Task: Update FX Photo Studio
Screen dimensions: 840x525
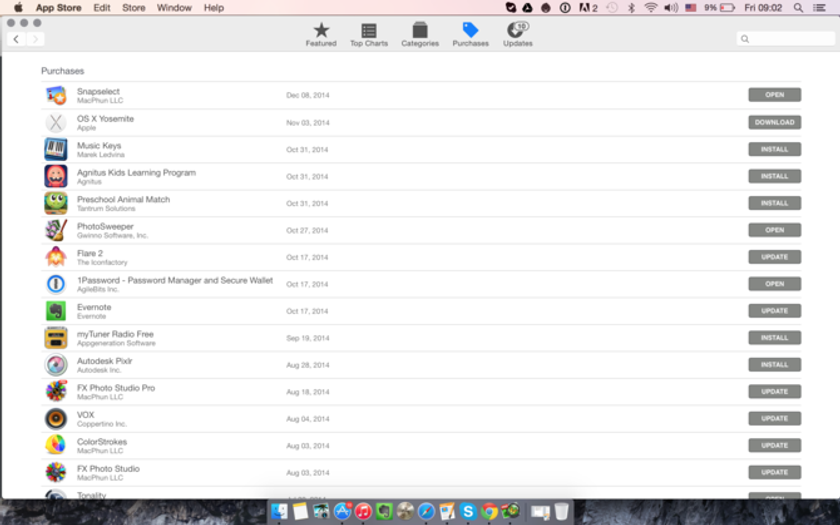Action: coord(774,472)
